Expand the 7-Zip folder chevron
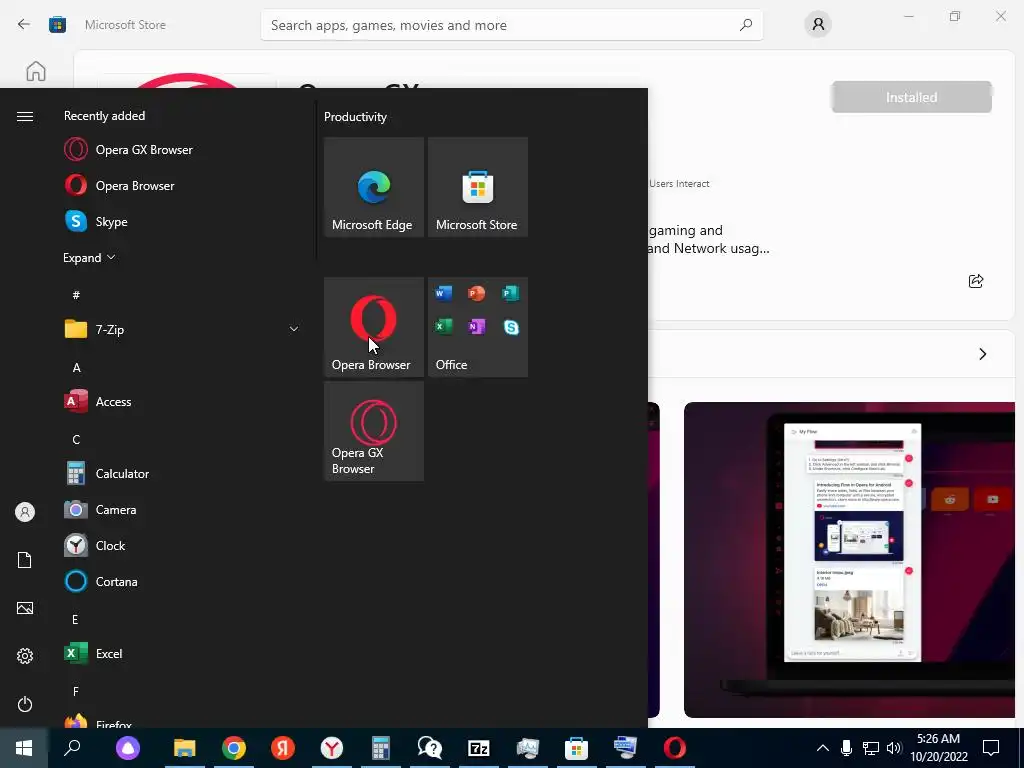1024x768 pixels. [x=294, y=329]
